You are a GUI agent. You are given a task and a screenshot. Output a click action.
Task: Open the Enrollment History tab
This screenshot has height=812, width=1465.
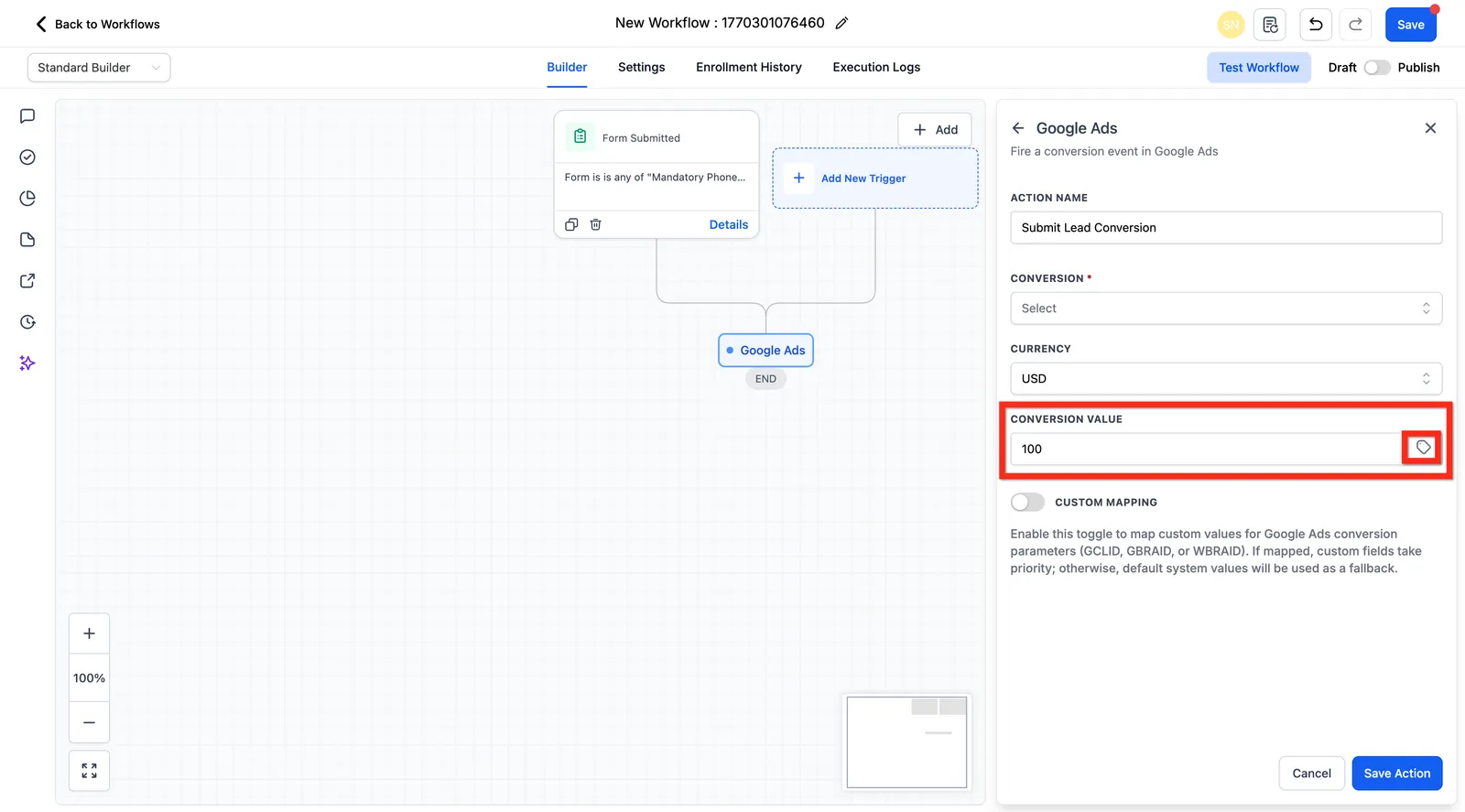[x=748, y=67]
